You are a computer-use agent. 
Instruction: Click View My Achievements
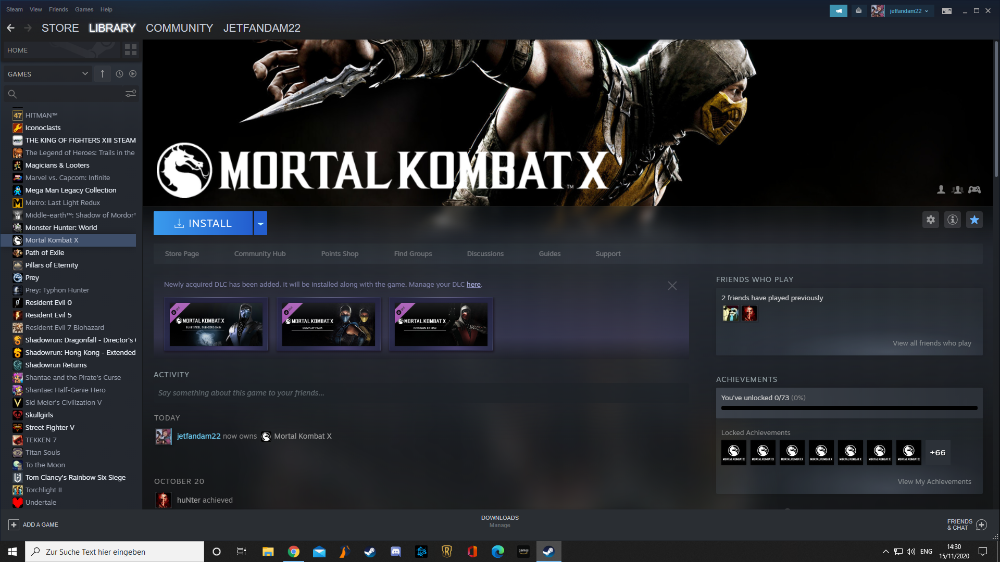[934, 482]
